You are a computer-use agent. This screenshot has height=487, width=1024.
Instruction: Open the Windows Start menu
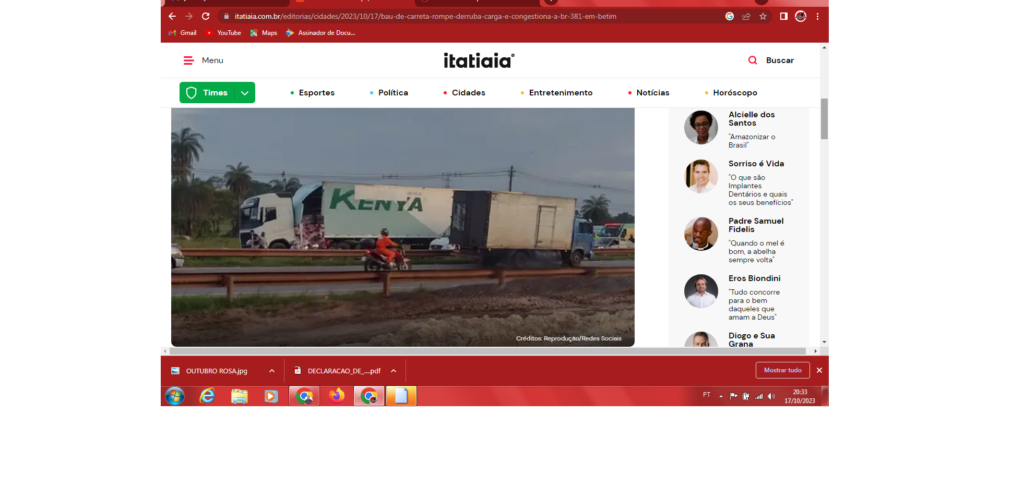coord(175,396)
